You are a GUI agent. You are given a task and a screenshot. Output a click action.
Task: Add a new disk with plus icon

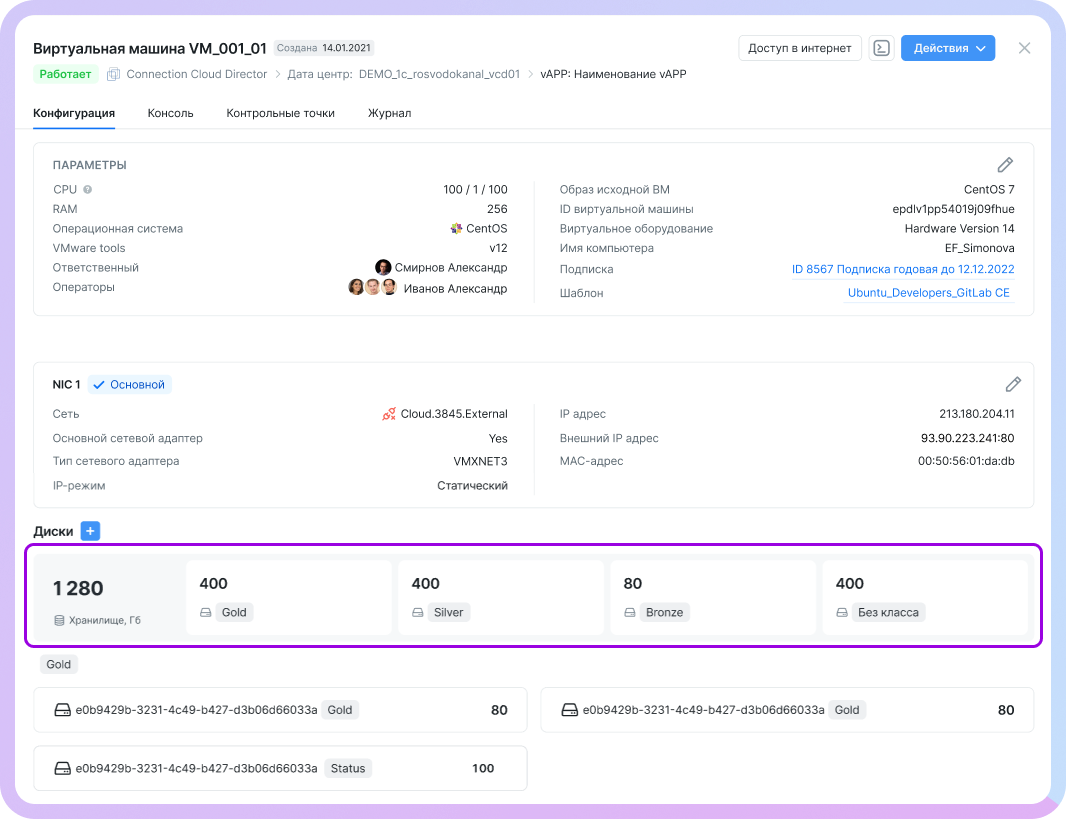tap(90, 531)
